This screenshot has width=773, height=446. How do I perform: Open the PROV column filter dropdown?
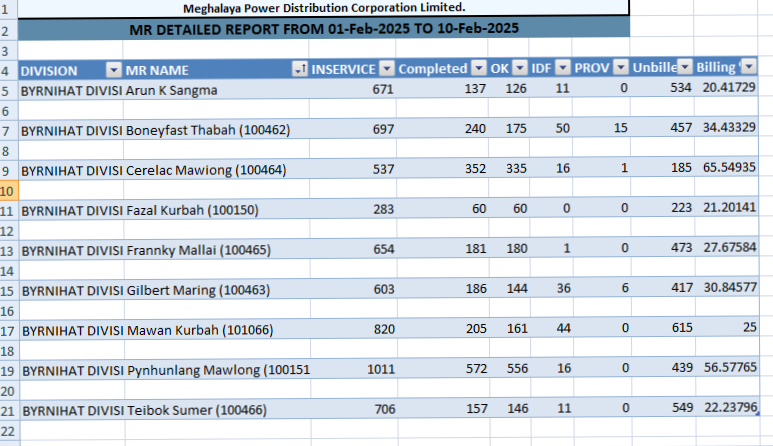pos(622,67)
